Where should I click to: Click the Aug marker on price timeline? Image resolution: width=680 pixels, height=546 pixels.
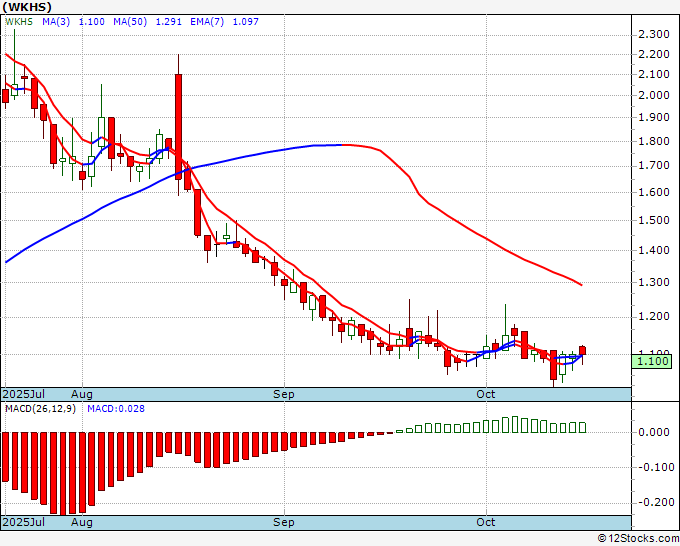(82, 394)
